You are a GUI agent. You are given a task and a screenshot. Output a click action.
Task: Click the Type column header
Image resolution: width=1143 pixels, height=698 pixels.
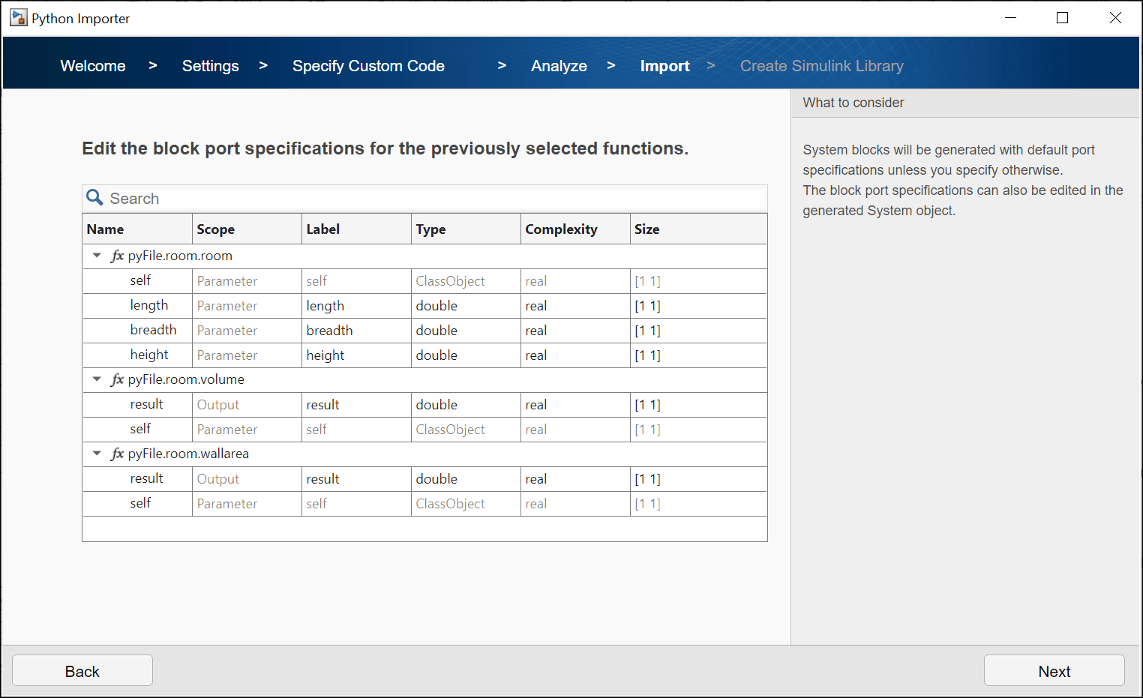466,229
